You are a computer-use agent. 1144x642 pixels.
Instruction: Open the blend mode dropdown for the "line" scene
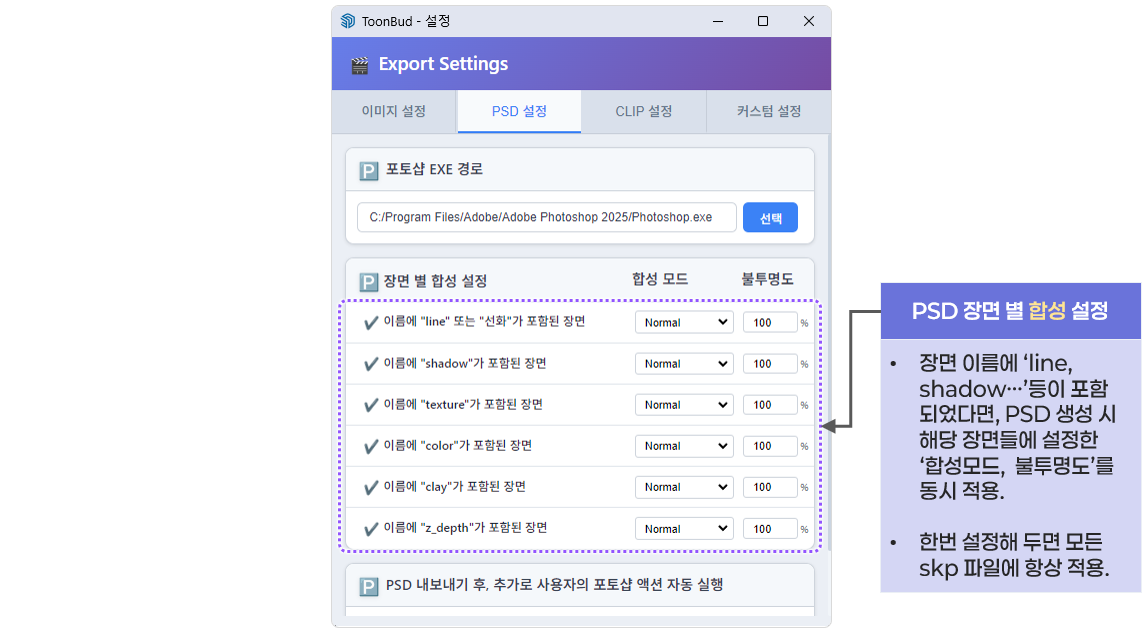point(684,322)
